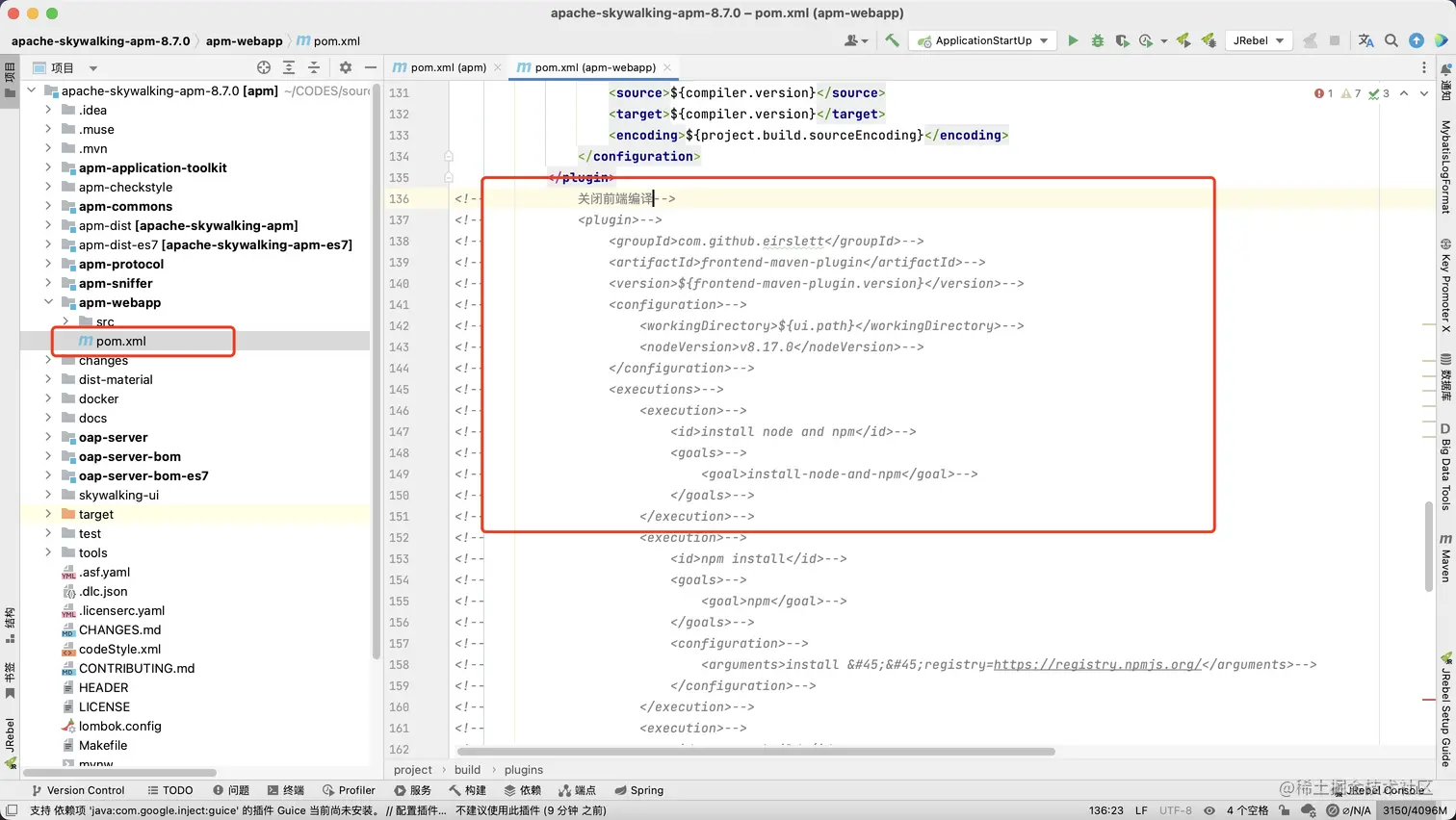Open the translation tool icon
1456x820 pixels.
click(1365, 40)
